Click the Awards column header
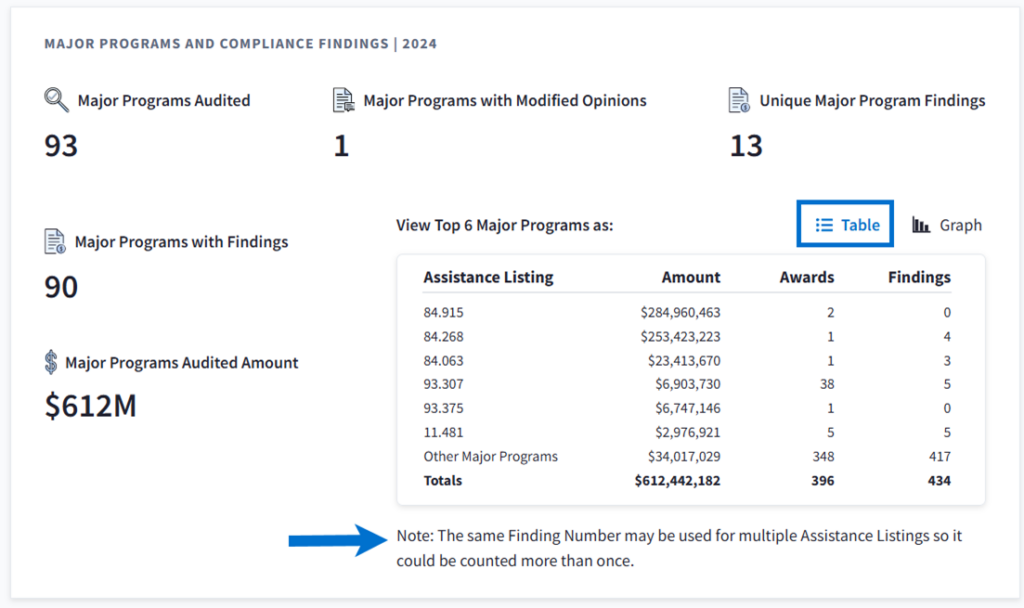This screenshot has width=1024, height=608. (x=806, y=277)
